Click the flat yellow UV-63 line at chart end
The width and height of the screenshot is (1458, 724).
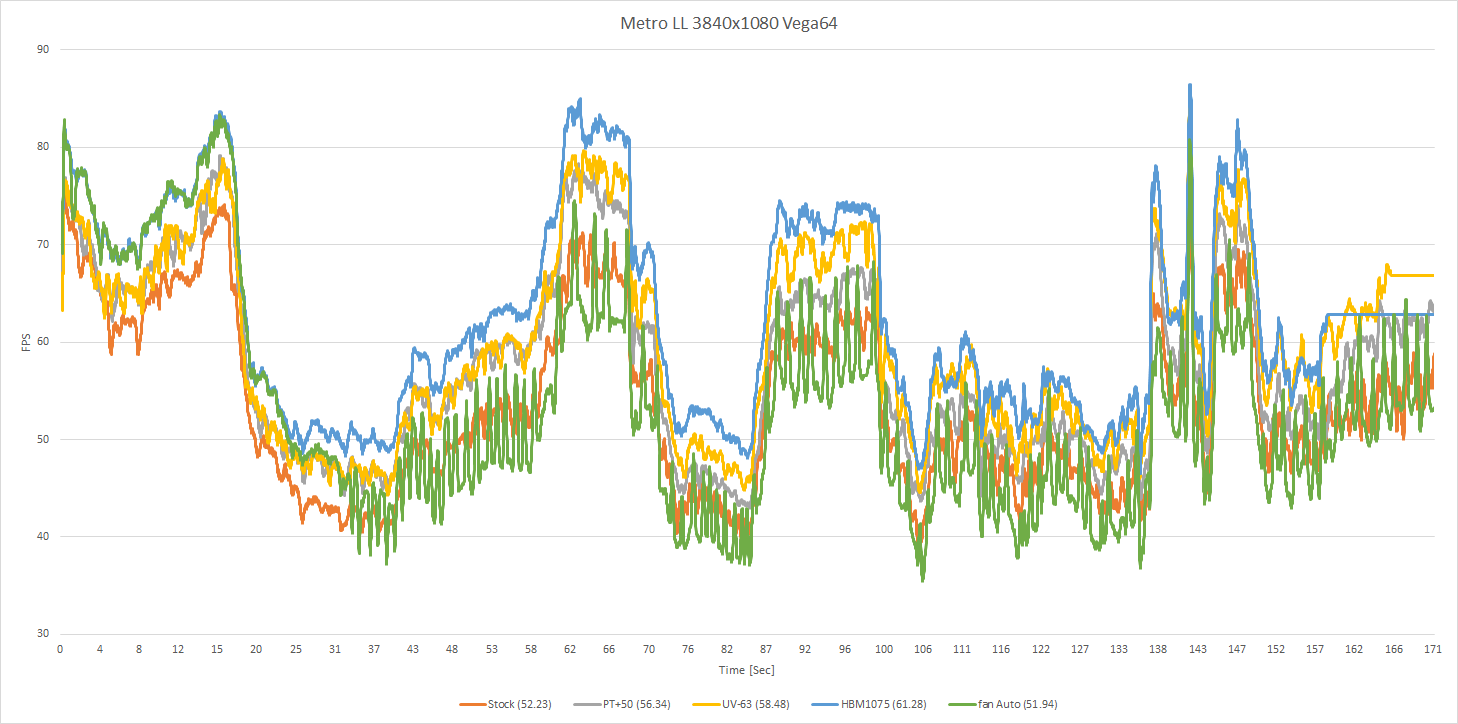pyautogui.click(x=1413, y=275)
